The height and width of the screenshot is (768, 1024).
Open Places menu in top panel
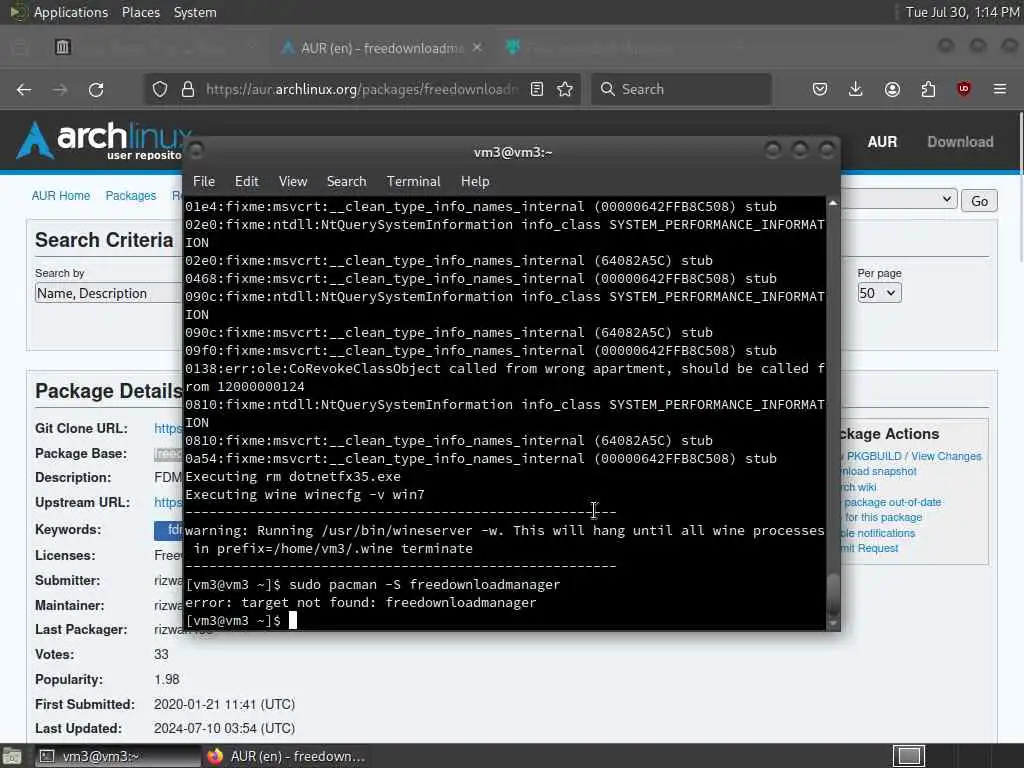point(140,12)
